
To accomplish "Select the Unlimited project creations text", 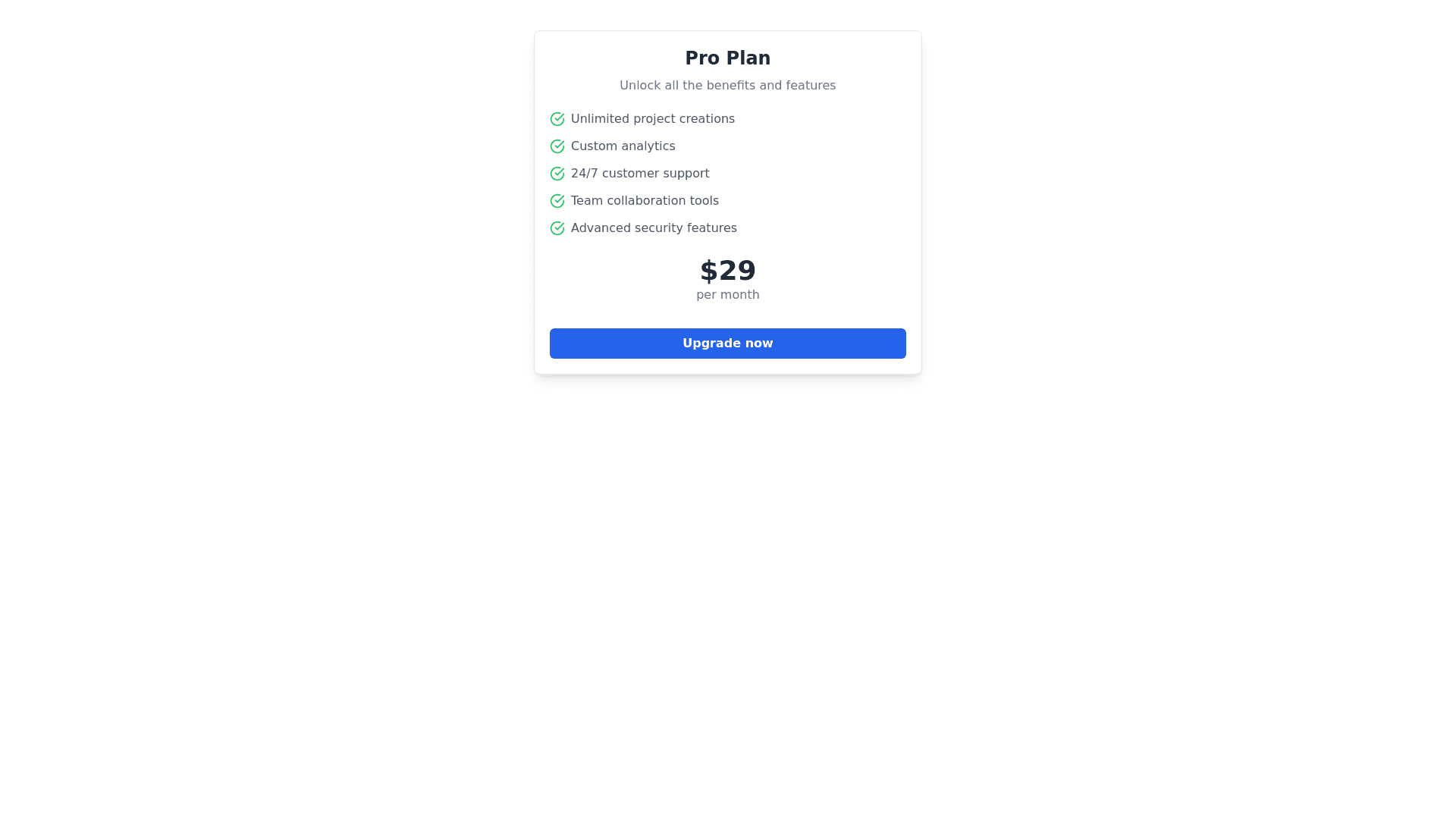I will tap(652, 119).
